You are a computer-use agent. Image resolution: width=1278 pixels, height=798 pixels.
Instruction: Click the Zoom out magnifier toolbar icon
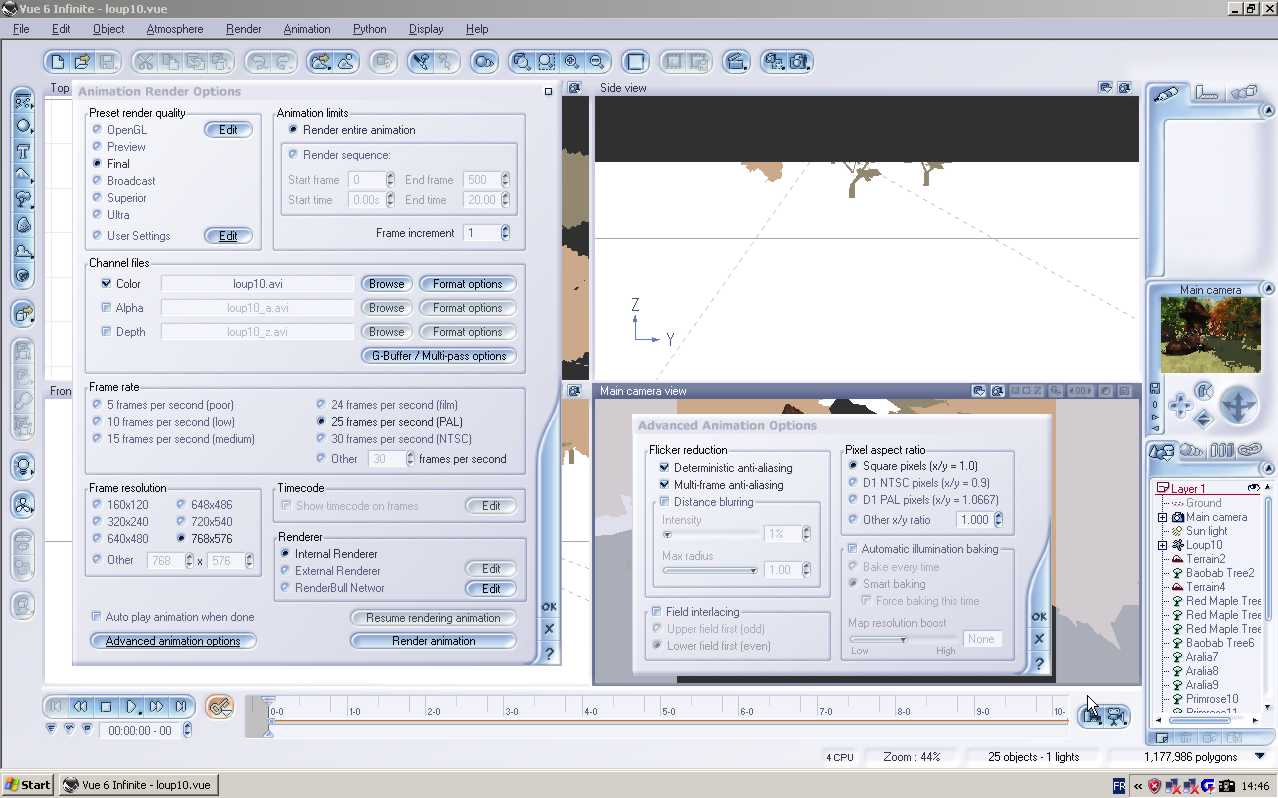pyautogui.click(x=596, y=62)
